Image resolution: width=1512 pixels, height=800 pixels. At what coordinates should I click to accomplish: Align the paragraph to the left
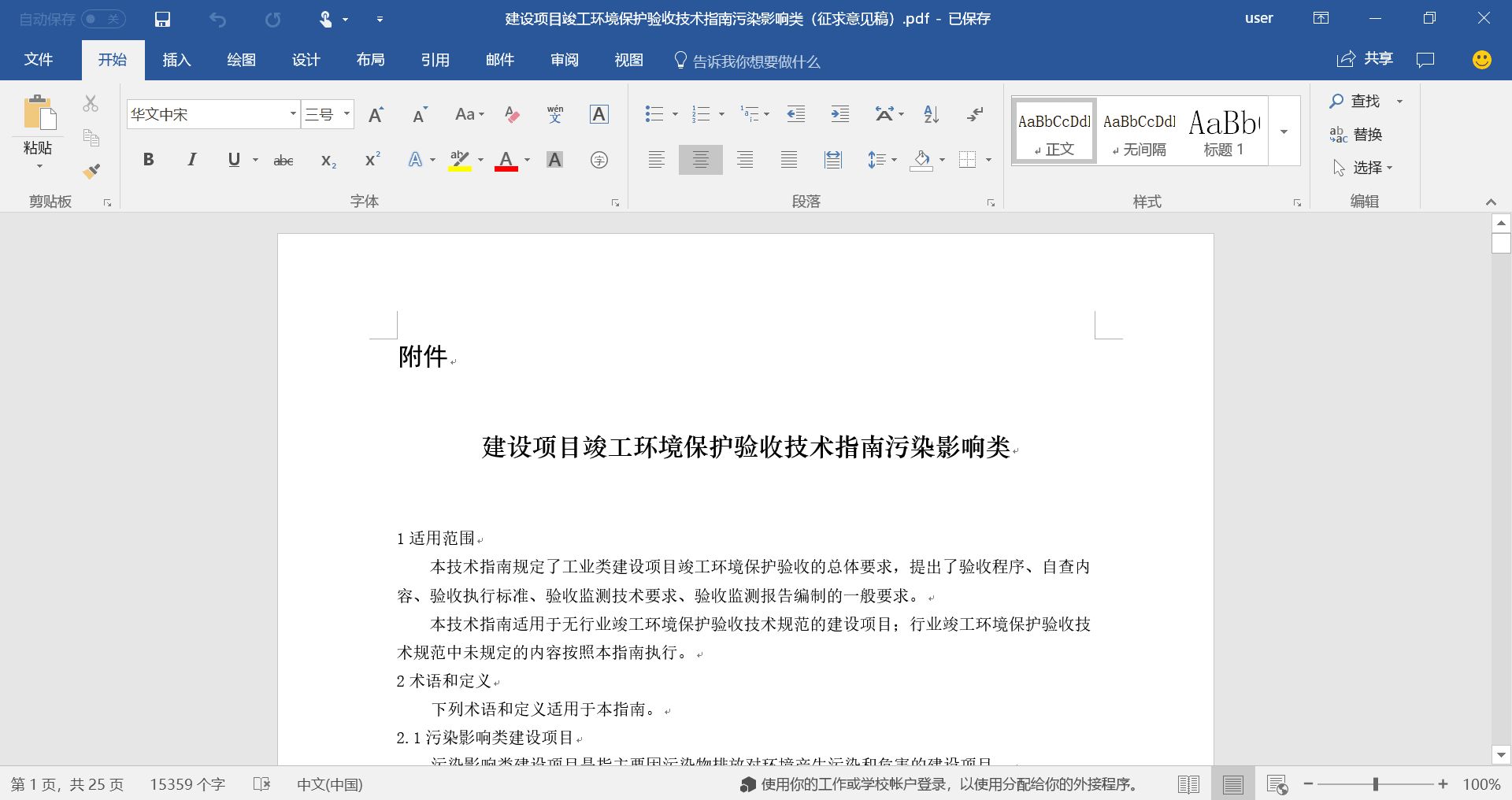(656, 160)
